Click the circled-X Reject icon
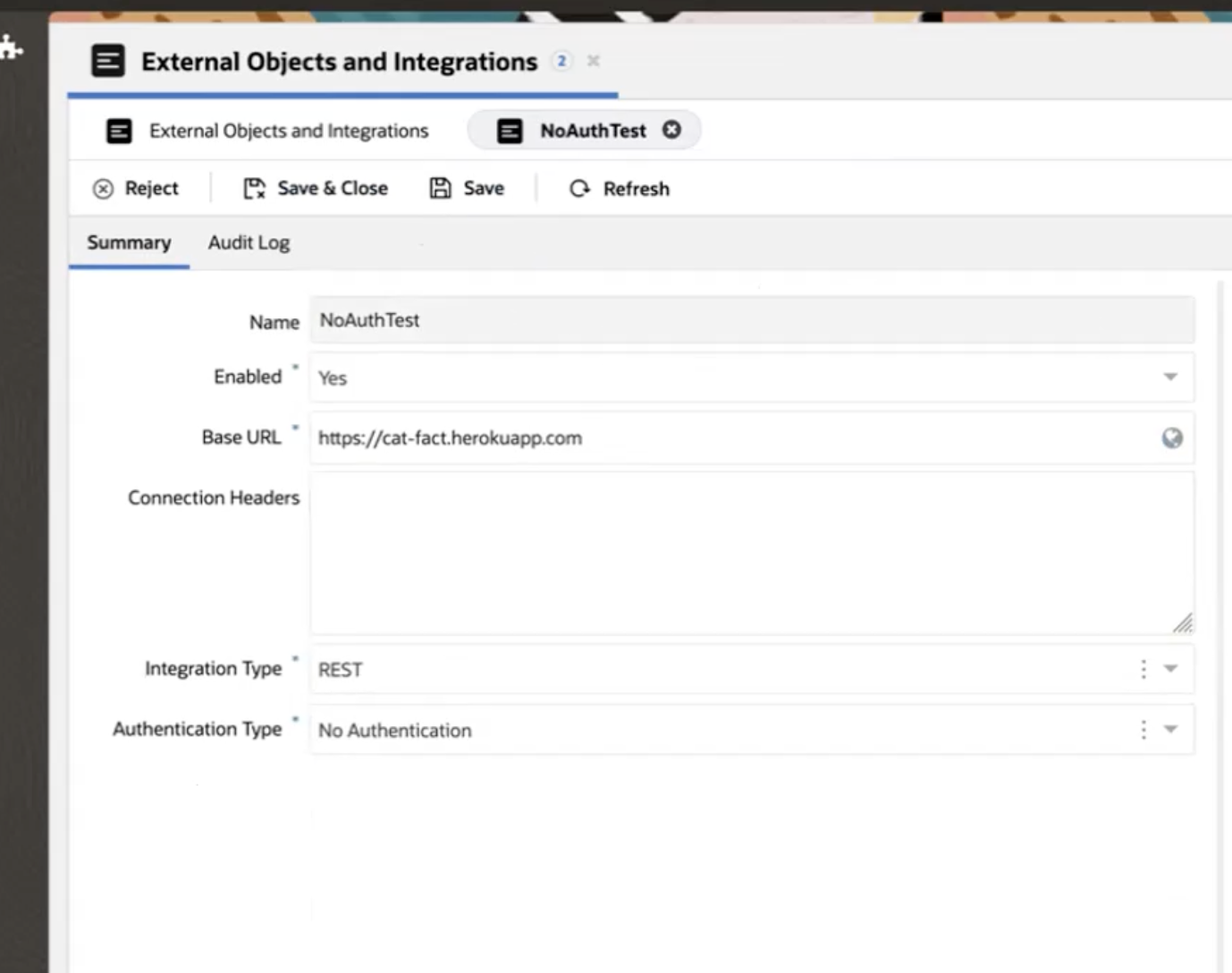This screenshot has width=1232, height=973. (x=103, y=189)
